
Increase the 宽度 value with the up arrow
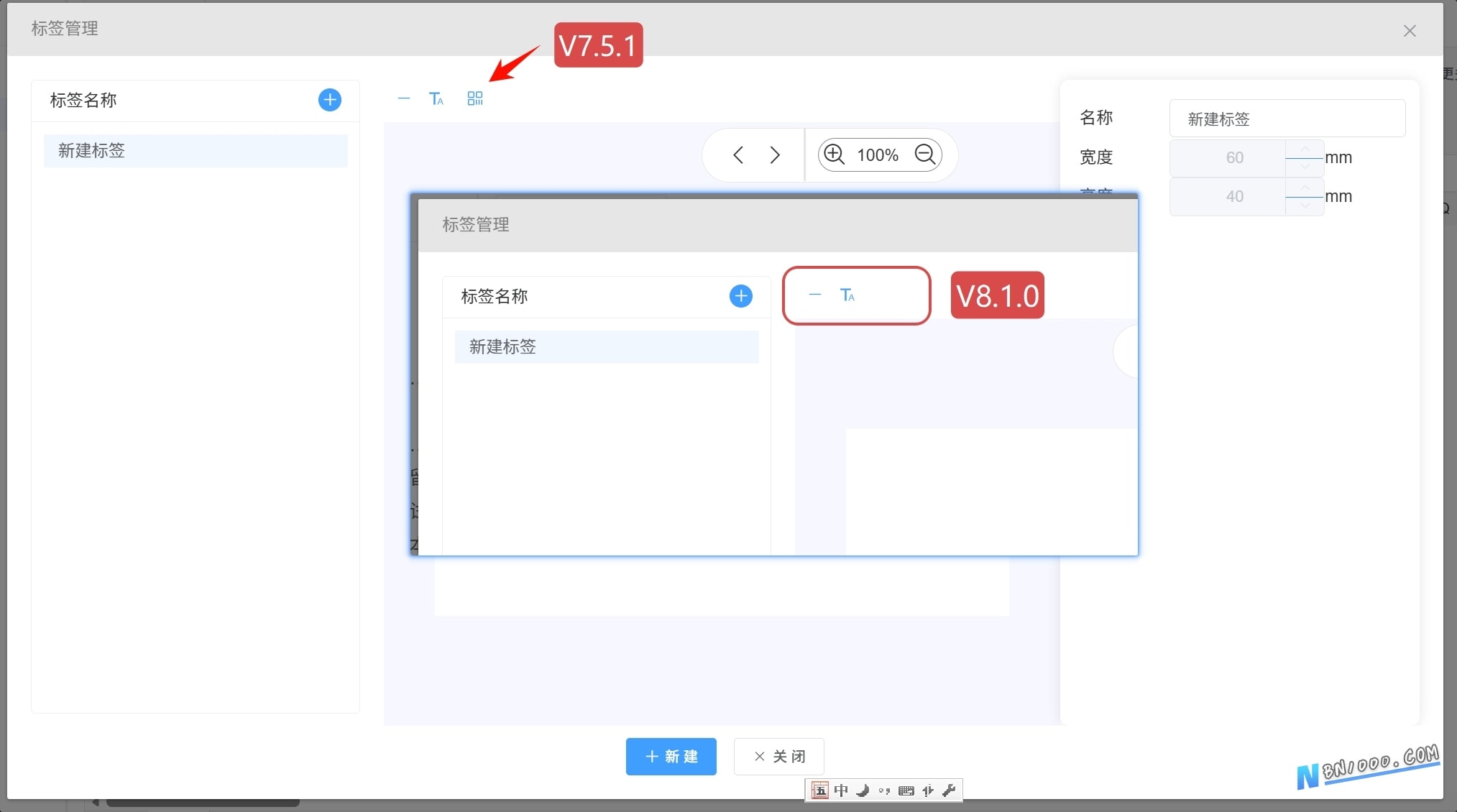(1305, 149)
